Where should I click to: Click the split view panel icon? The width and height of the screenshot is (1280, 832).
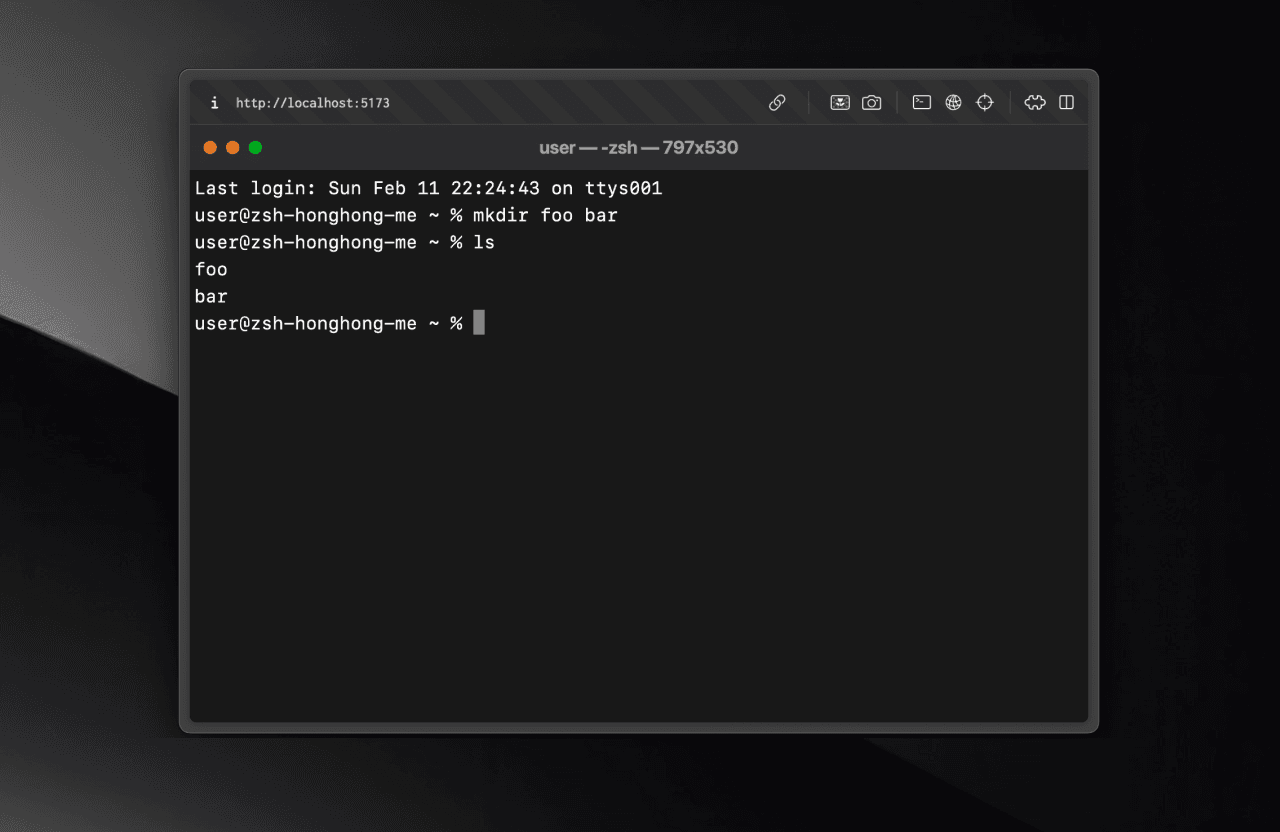pyautogui.click(x=1067, y=102)
